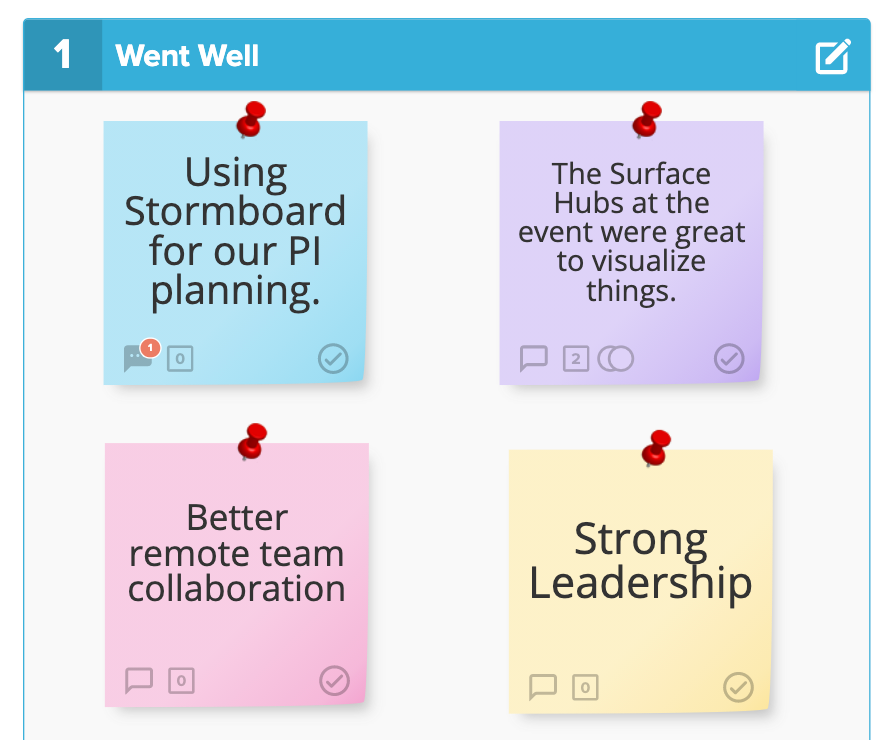This screenshot has width=876, height=740.
Task: Click the Went Well section title
Action: [187, 55]
